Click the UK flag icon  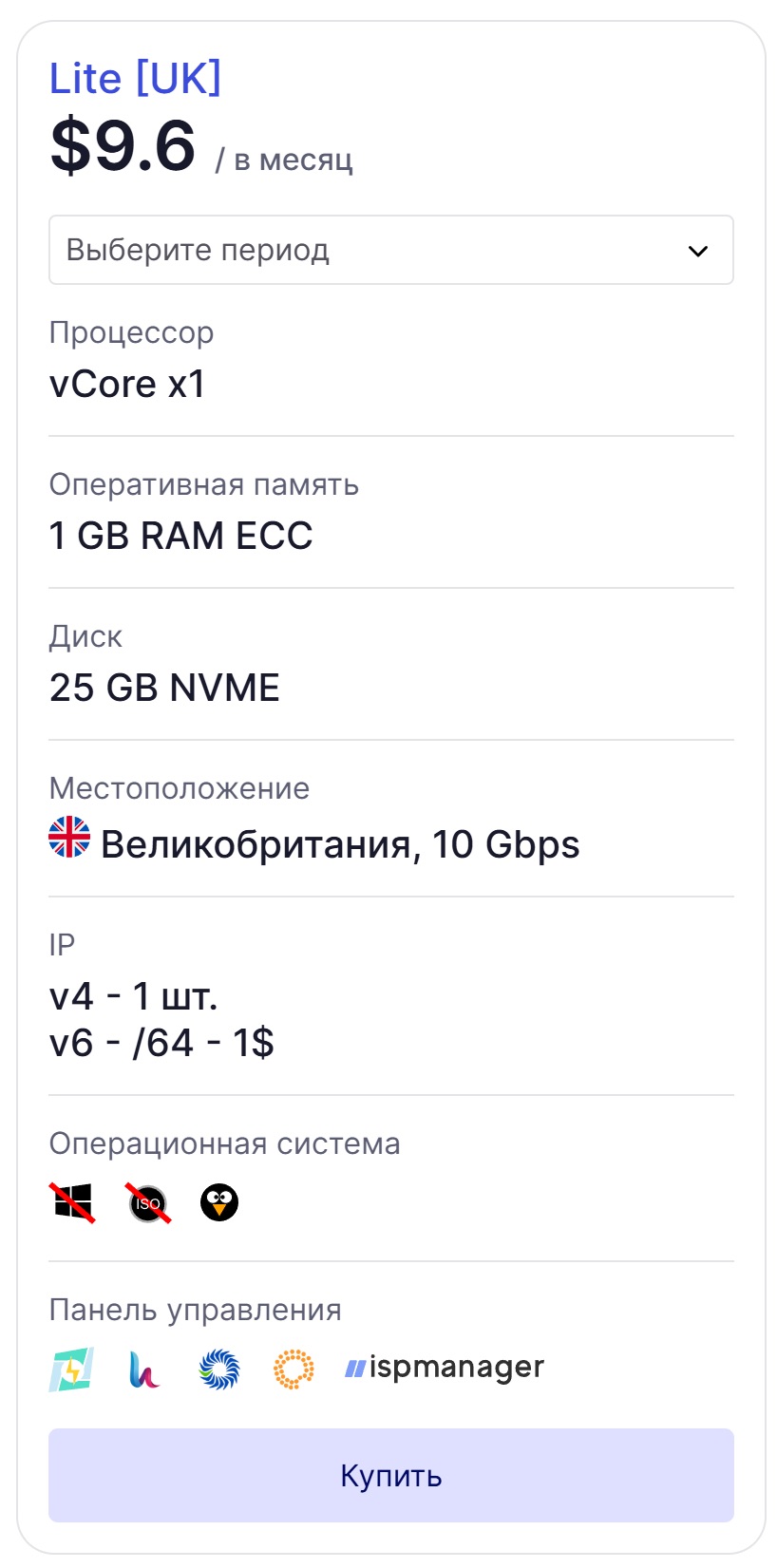click(69, 838)
